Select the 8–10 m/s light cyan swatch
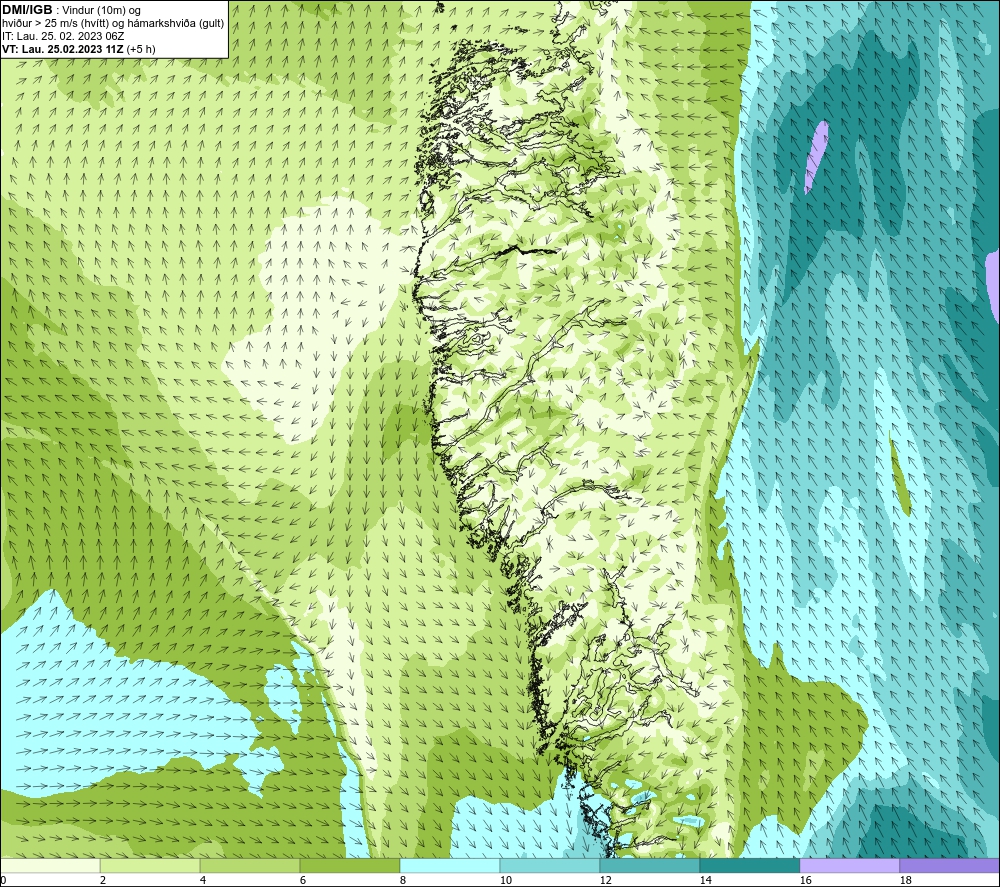The height and width of the screenshot is (887, 1000). [x=450, y=865]
